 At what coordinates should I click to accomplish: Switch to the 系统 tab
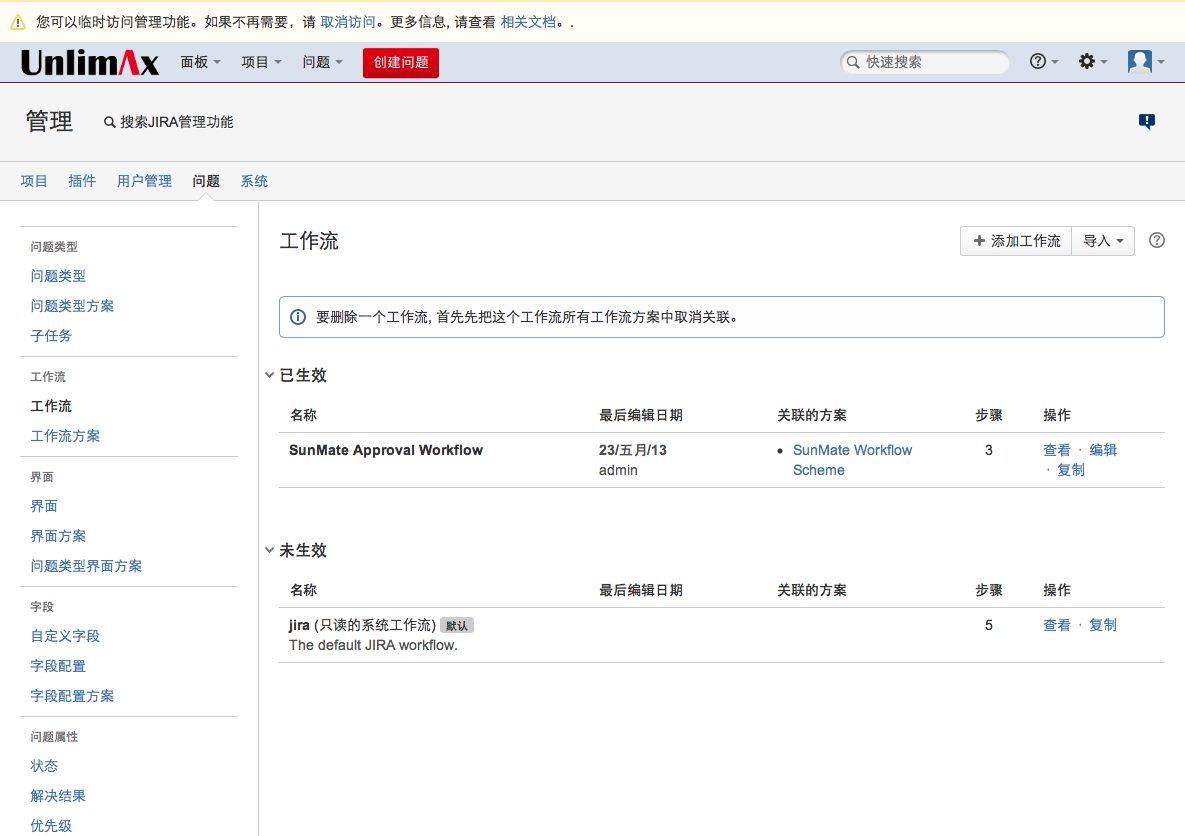[x=254, y=181]
